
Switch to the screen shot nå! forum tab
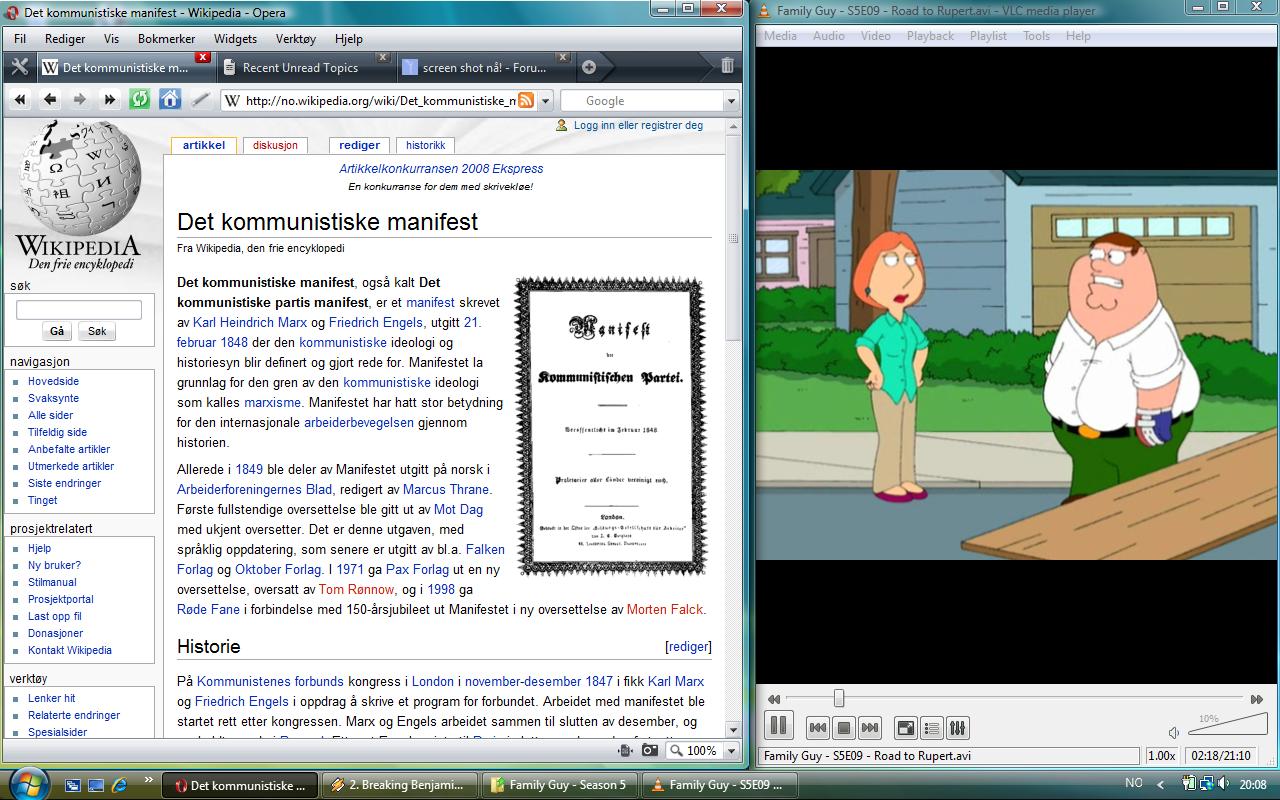tap(485, 67)
